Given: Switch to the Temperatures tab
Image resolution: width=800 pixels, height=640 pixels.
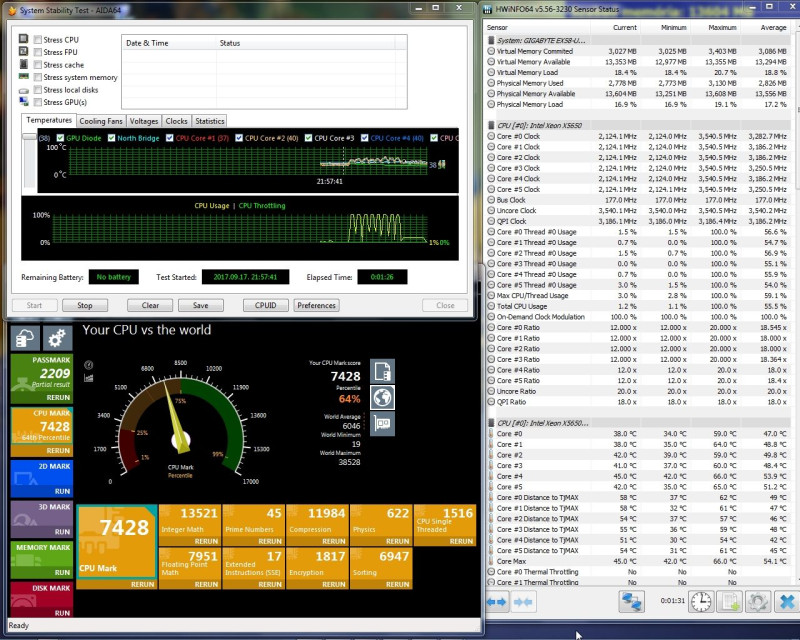Looking at the screenshot, I should click(x=49, y=120).
